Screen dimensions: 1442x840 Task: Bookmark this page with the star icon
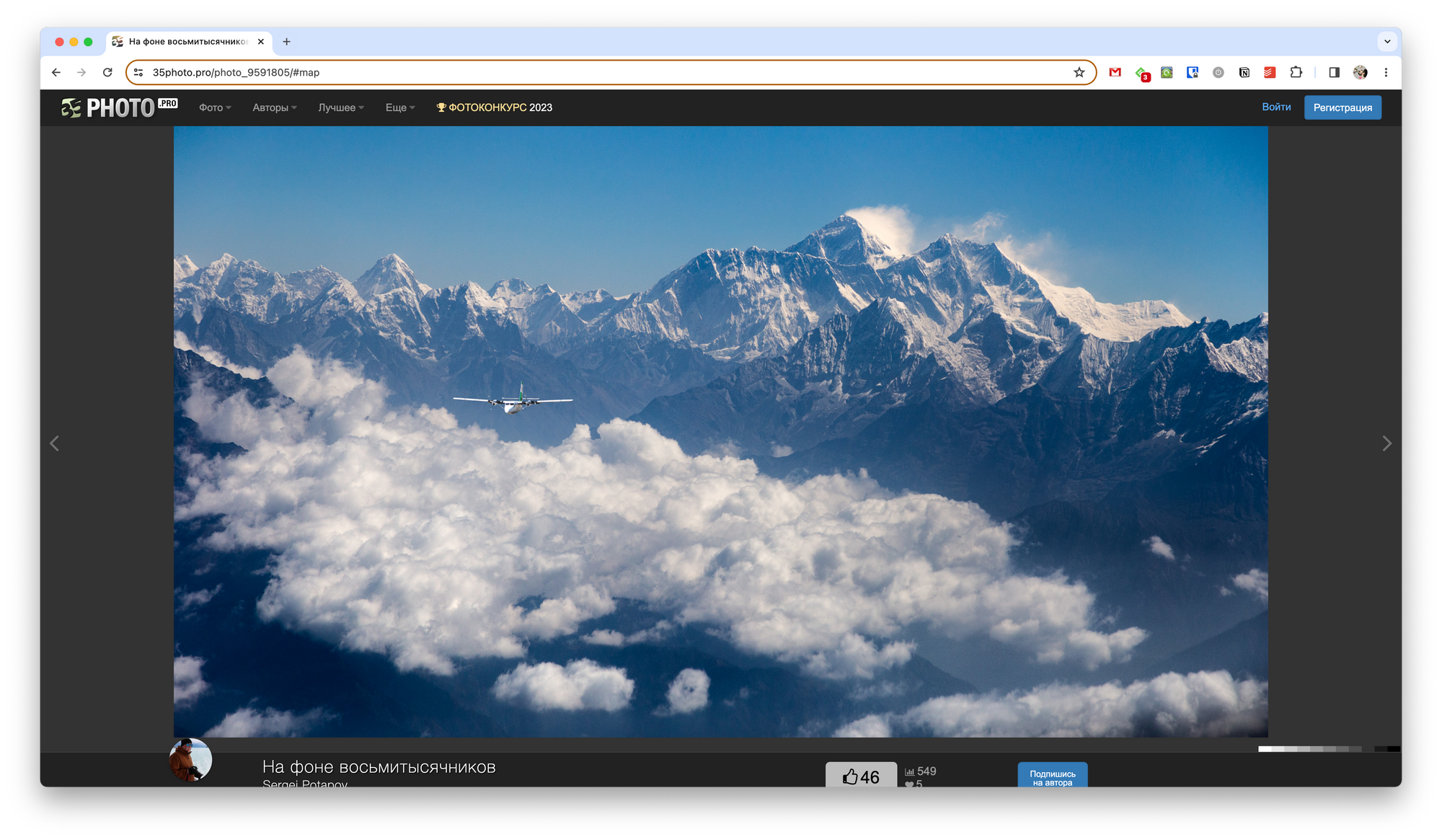tap(1079, 72)
